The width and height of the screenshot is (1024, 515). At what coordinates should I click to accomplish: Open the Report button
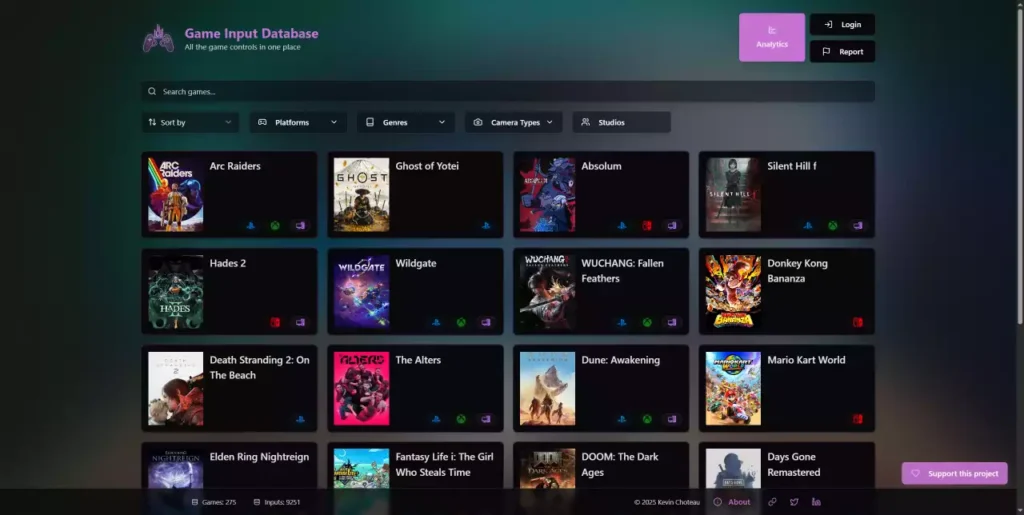pos(842,52)
